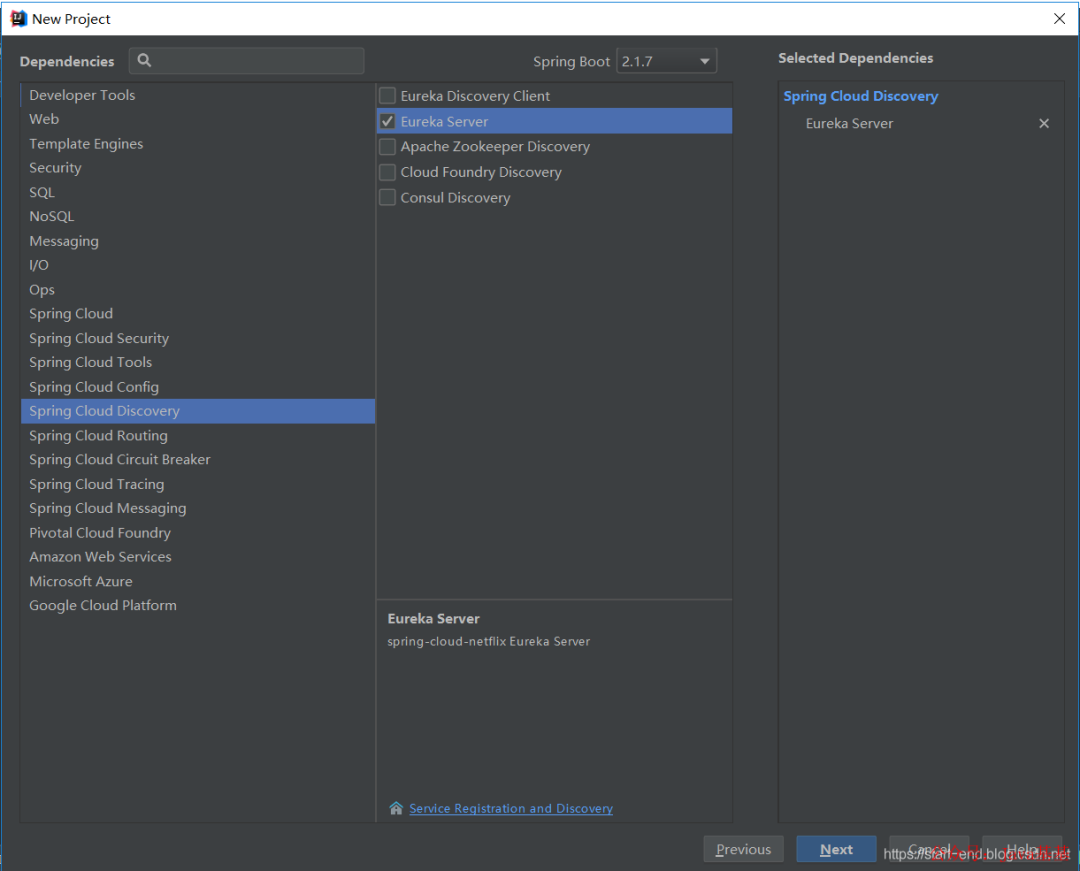Enable the Consul Discovery checkbox
The height and width of the screenshot is (871, 1080).
pos(388,198)
